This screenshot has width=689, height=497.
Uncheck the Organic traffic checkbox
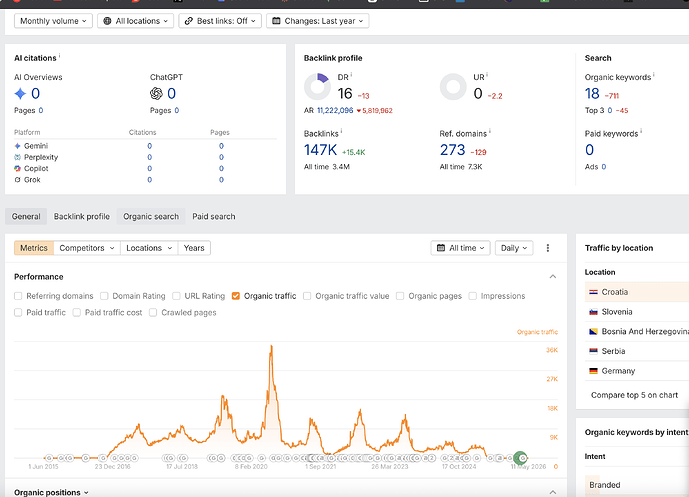click(x=236, y=296)
